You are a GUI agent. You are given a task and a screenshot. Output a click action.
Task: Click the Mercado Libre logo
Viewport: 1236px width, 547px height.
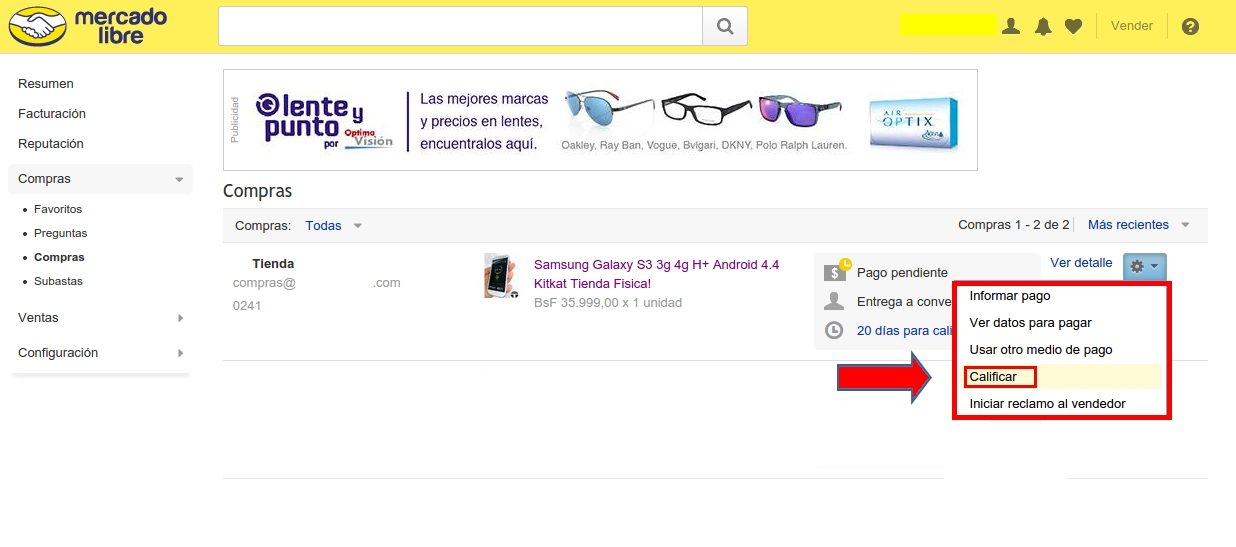(88, 26)
